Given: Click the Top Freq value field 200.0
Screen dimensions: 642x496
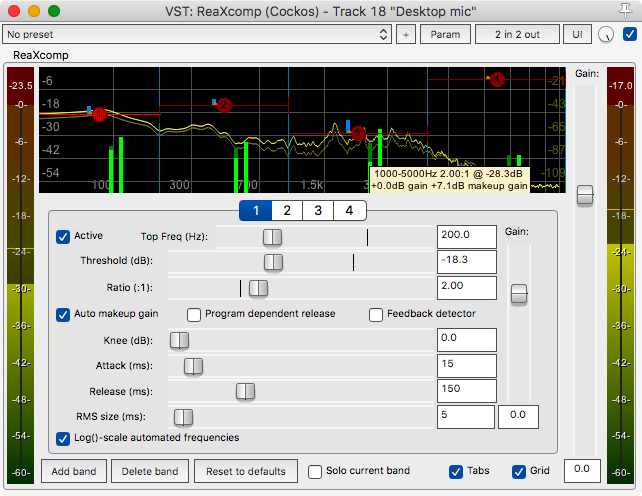Looking at the screenshot, I should (467, 237).
